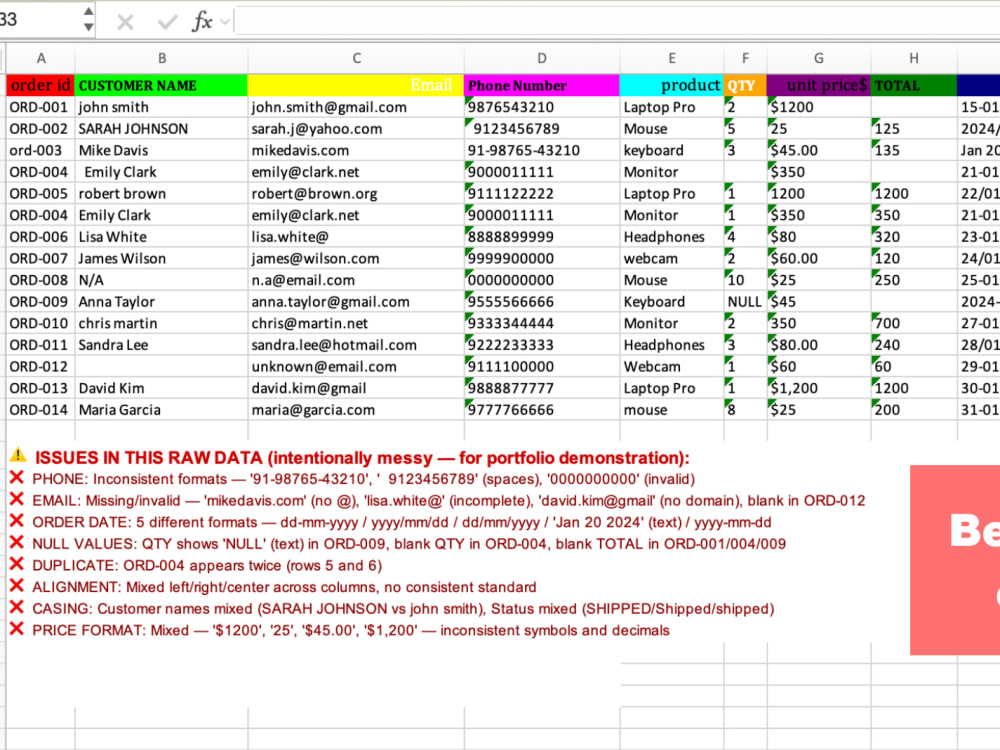This screenshot has height=750, width=1000.
Task: Select column F header
Action: (x=745, y=58)
